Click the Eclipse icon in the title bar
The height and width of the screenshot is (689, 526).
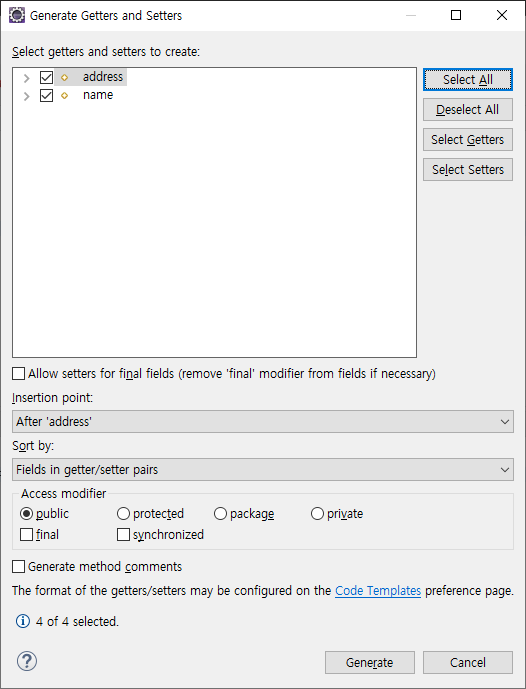coord(17,15)
